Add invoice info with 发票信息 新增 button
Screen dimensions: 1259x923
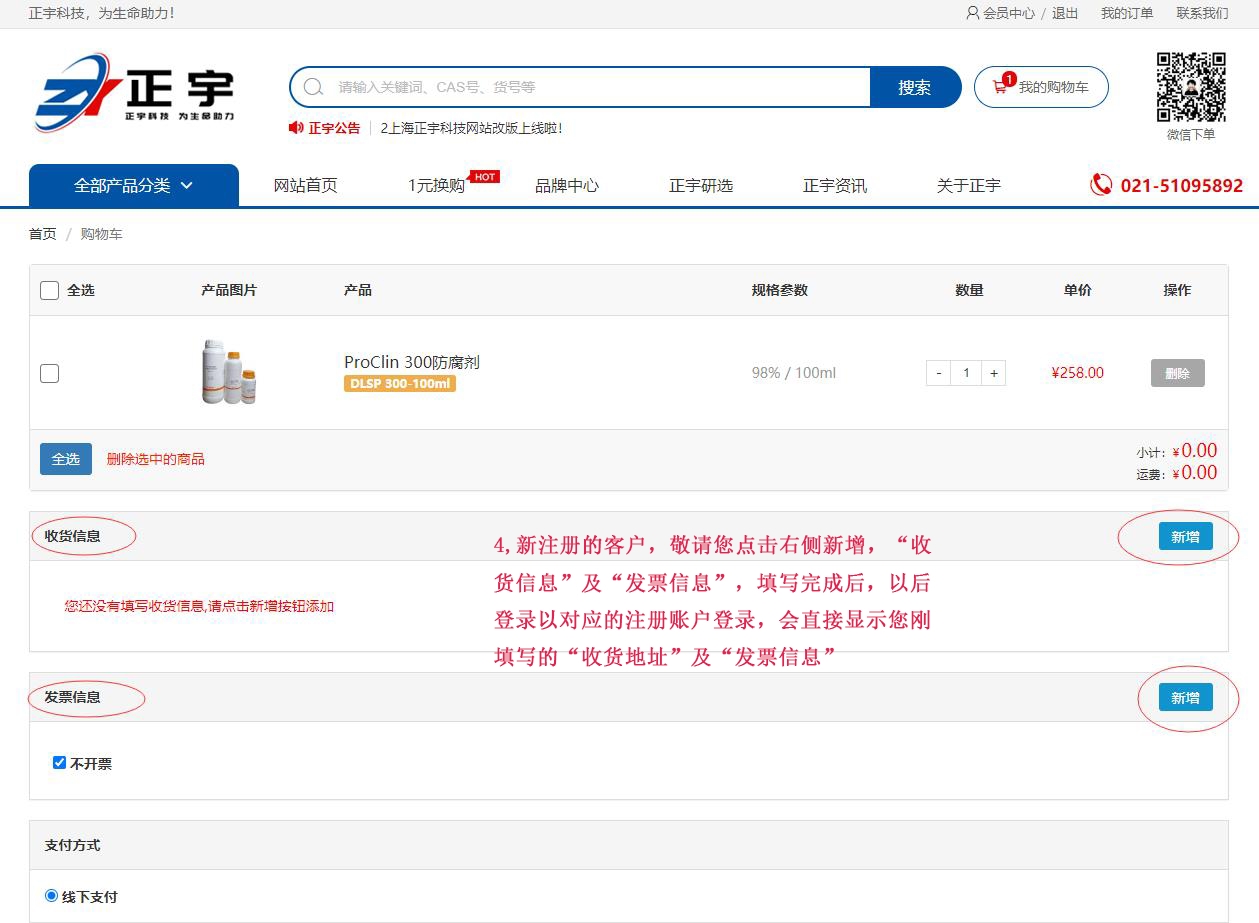coord(1186,698)
